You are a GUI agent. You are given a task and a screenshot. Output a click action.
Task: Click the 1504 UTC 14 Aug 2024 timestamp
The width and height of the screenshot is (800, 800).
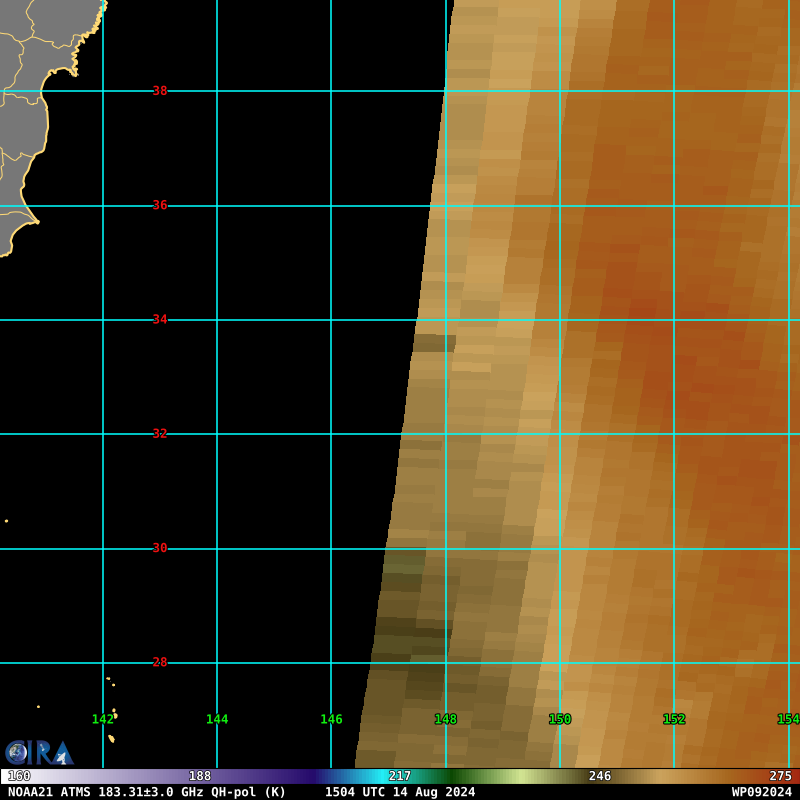400,792
